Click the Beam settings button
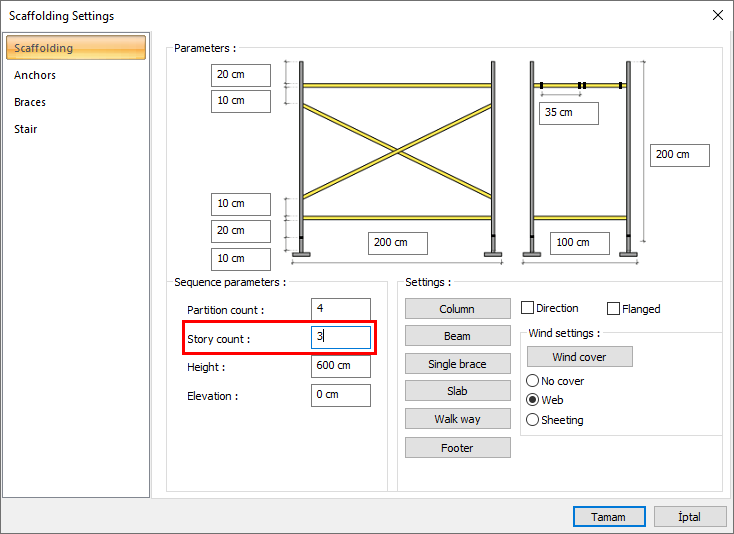 pos(457,336)
